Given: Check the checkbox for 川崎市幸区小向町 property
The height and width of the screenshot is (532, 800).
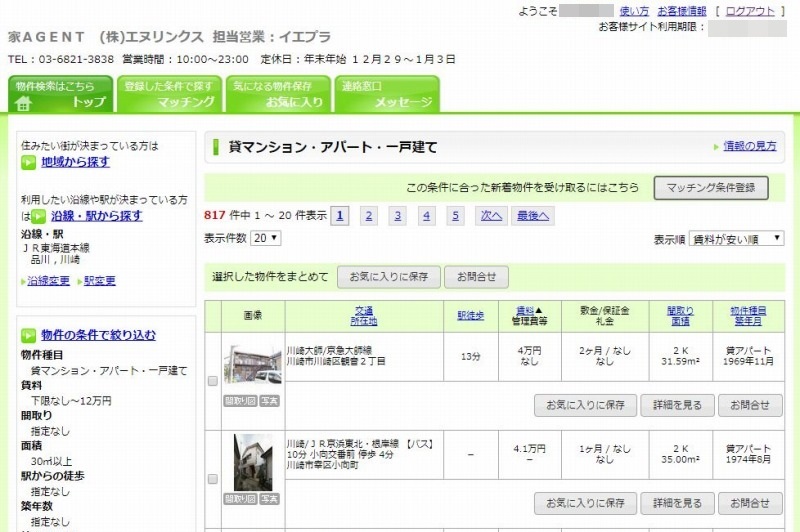Looking at the screenshot, I should coord(213,479).
